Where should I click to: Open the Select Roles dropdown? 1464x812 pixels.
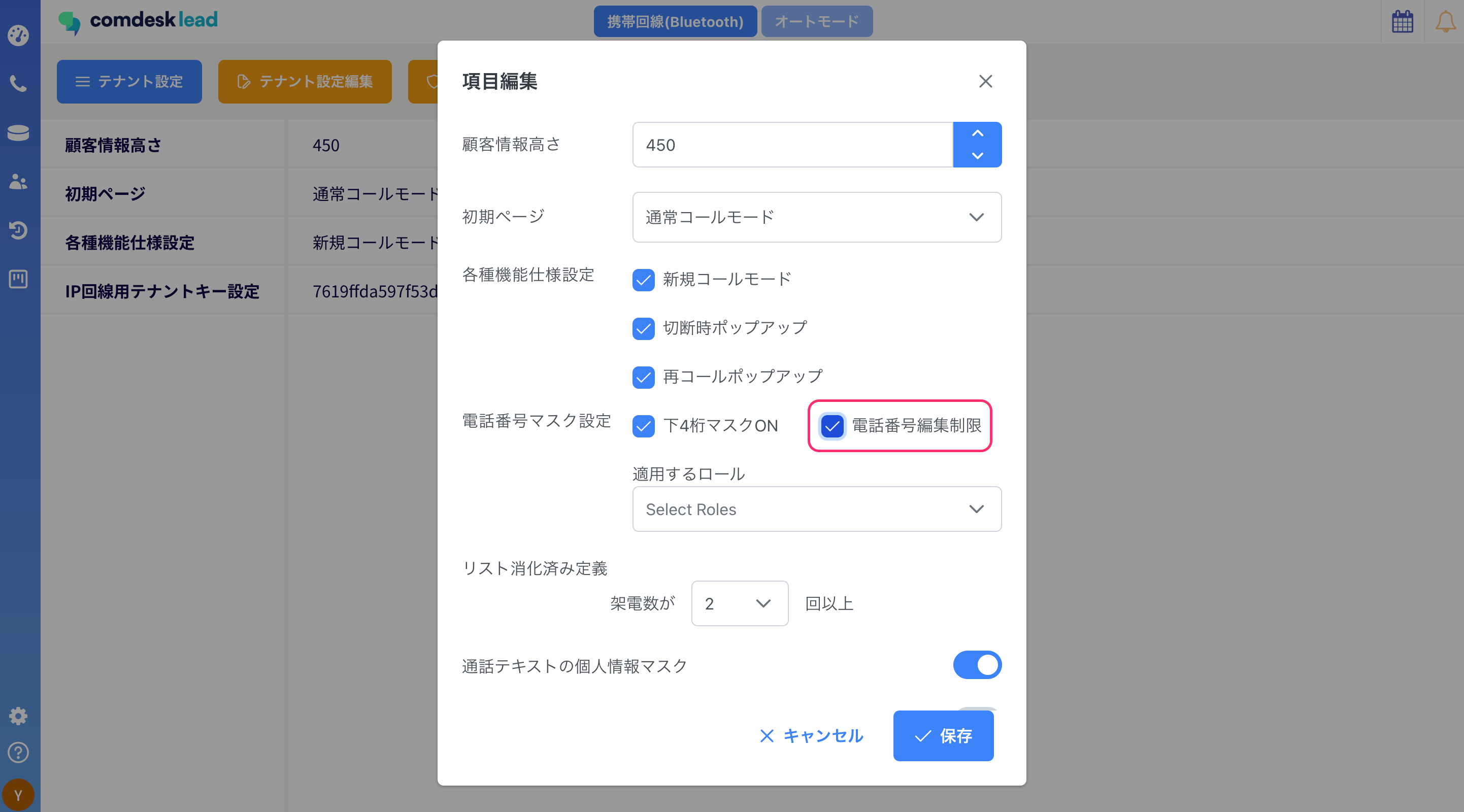(x=817, y=509)
